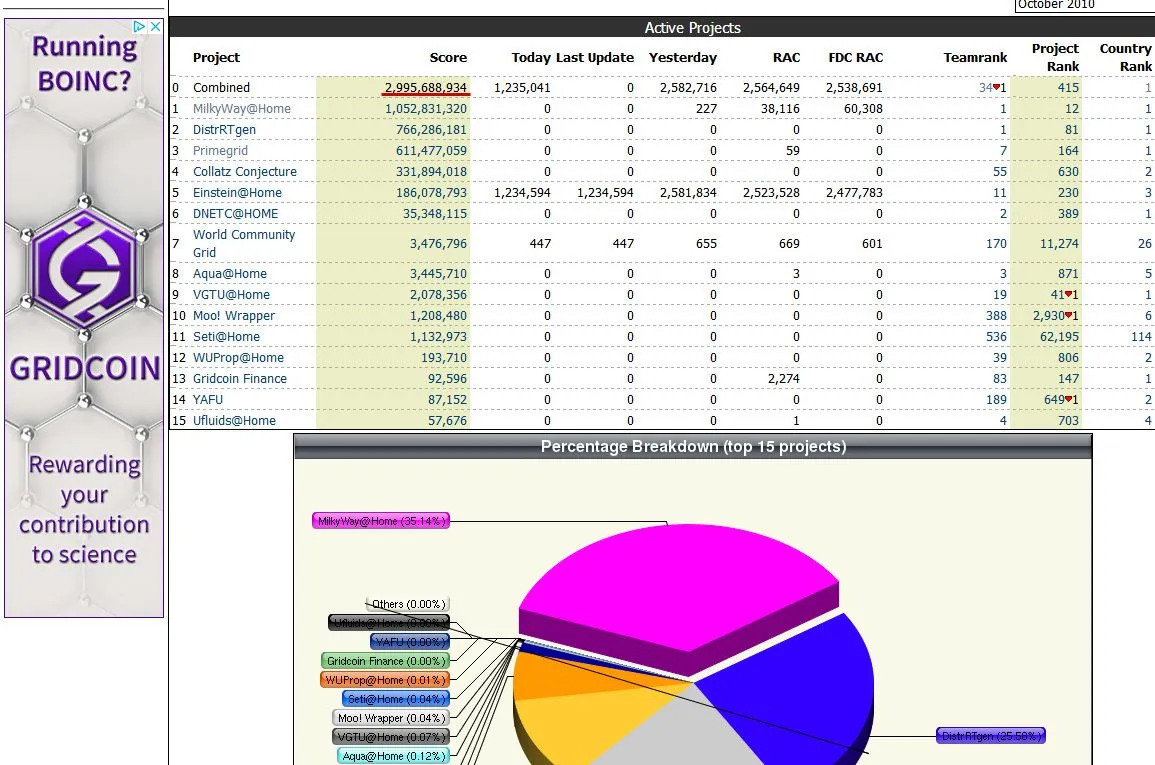Viewport: 1155px width, 765px height.
Task: Open the Aqua@Home project link
Action: 230,273
